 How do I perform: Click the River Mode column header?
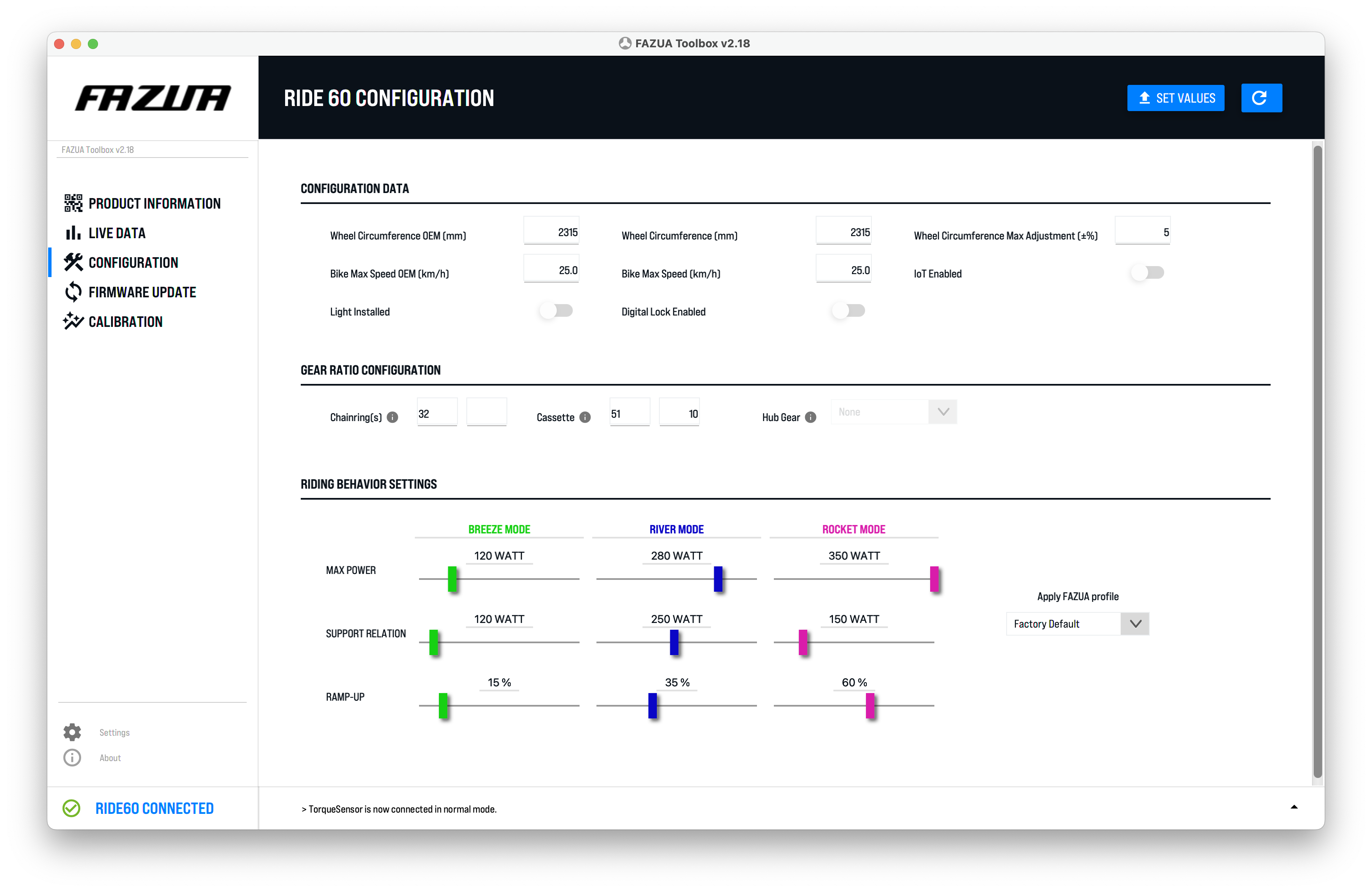click(677, 529)
